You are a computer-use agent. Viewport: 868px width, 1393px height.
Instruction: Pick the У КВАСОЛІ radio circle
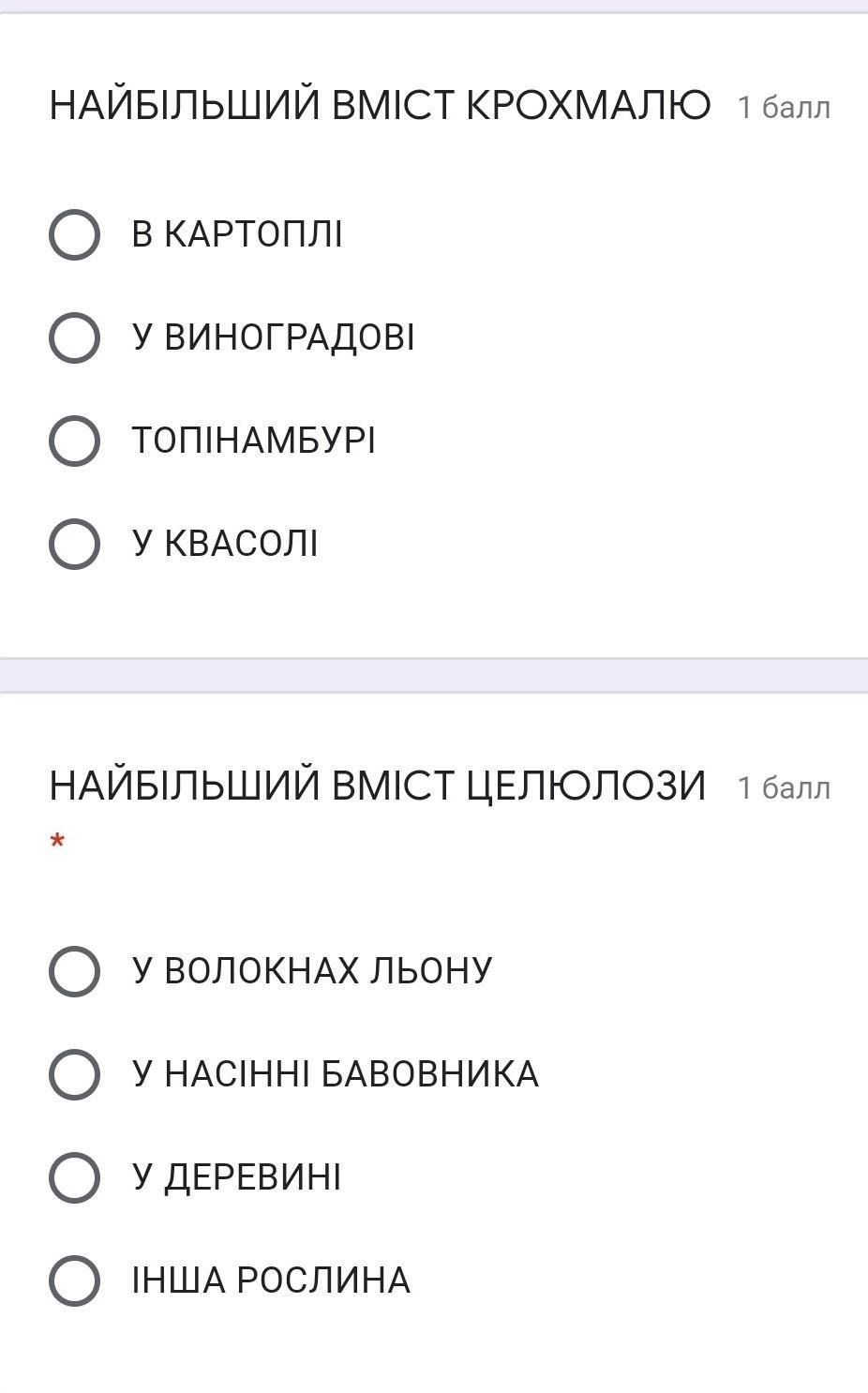pyautogui.click(x=74, y=544)
